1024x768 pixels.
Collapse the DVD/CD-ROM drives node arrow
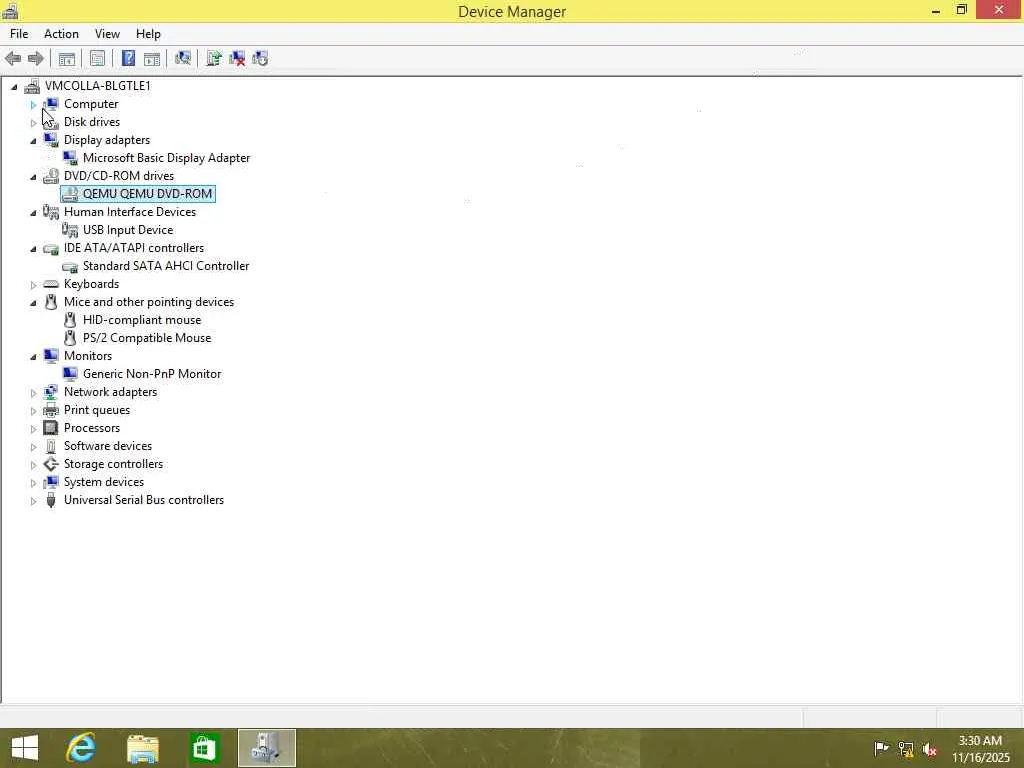point(33,176)
